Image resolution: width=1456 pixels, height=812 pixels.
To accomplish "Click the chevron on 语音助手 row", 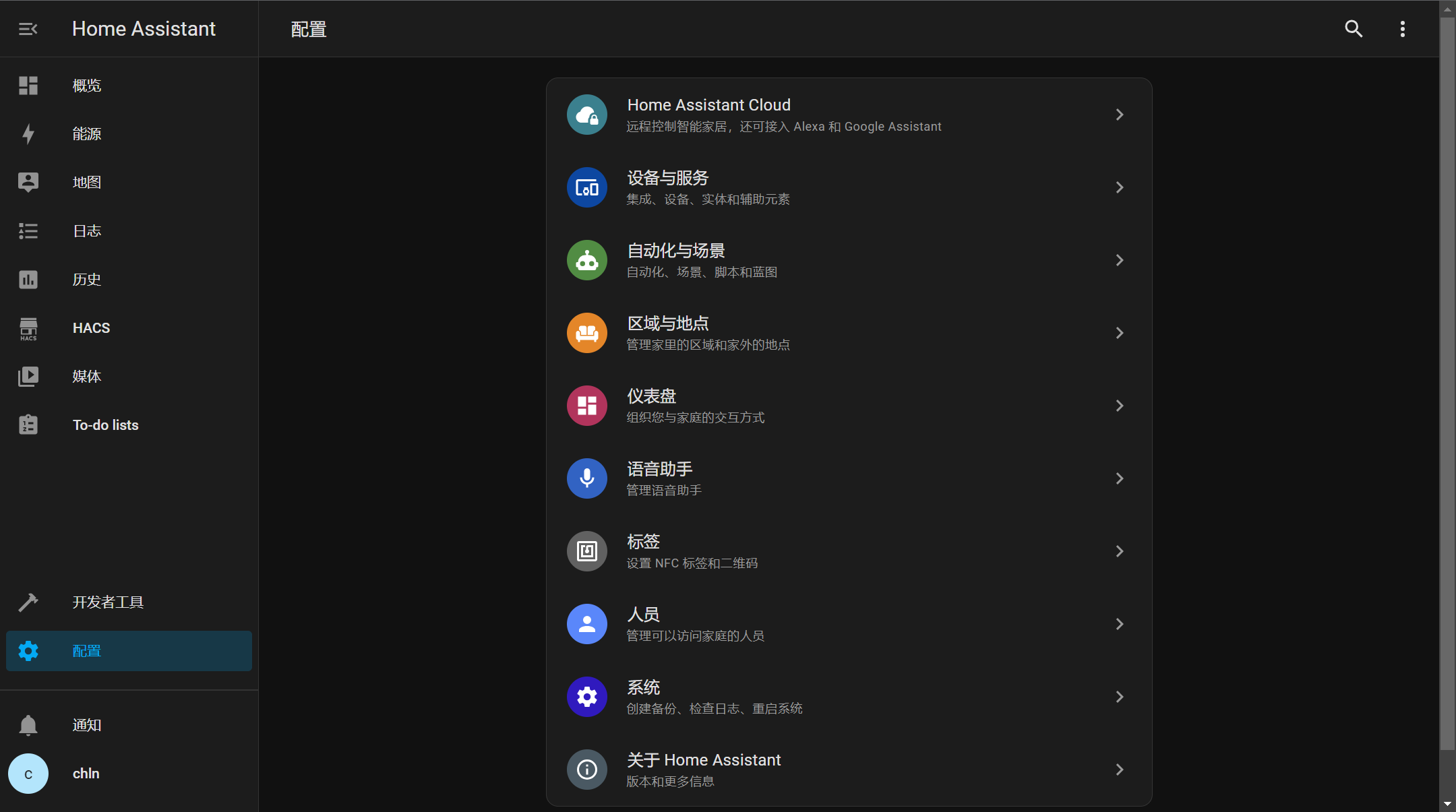I will (1120, 478).
